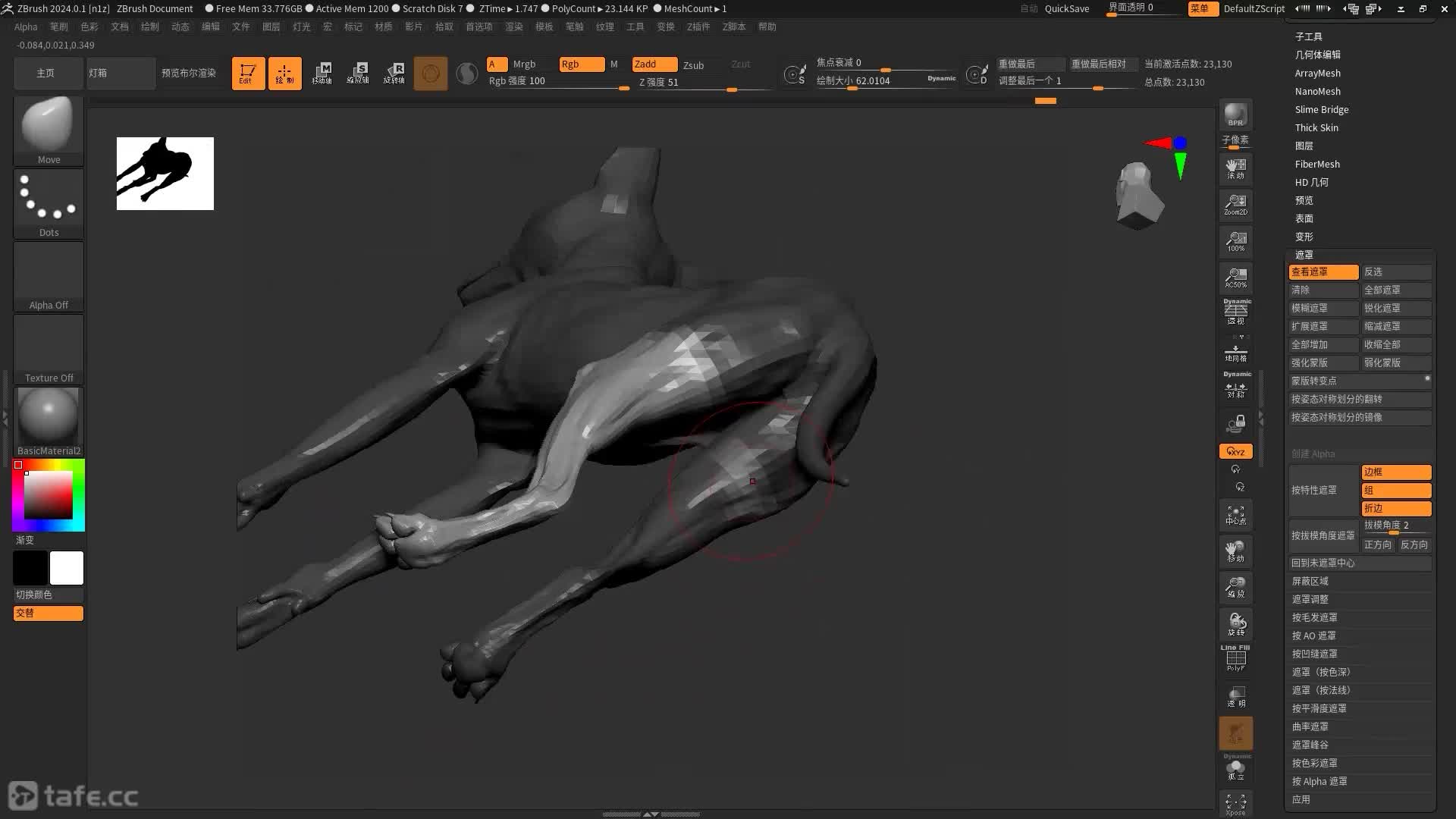Select the Move gizmo tool icon
The height and width of the screenshot is (819, 1456).
click(322, 74)
